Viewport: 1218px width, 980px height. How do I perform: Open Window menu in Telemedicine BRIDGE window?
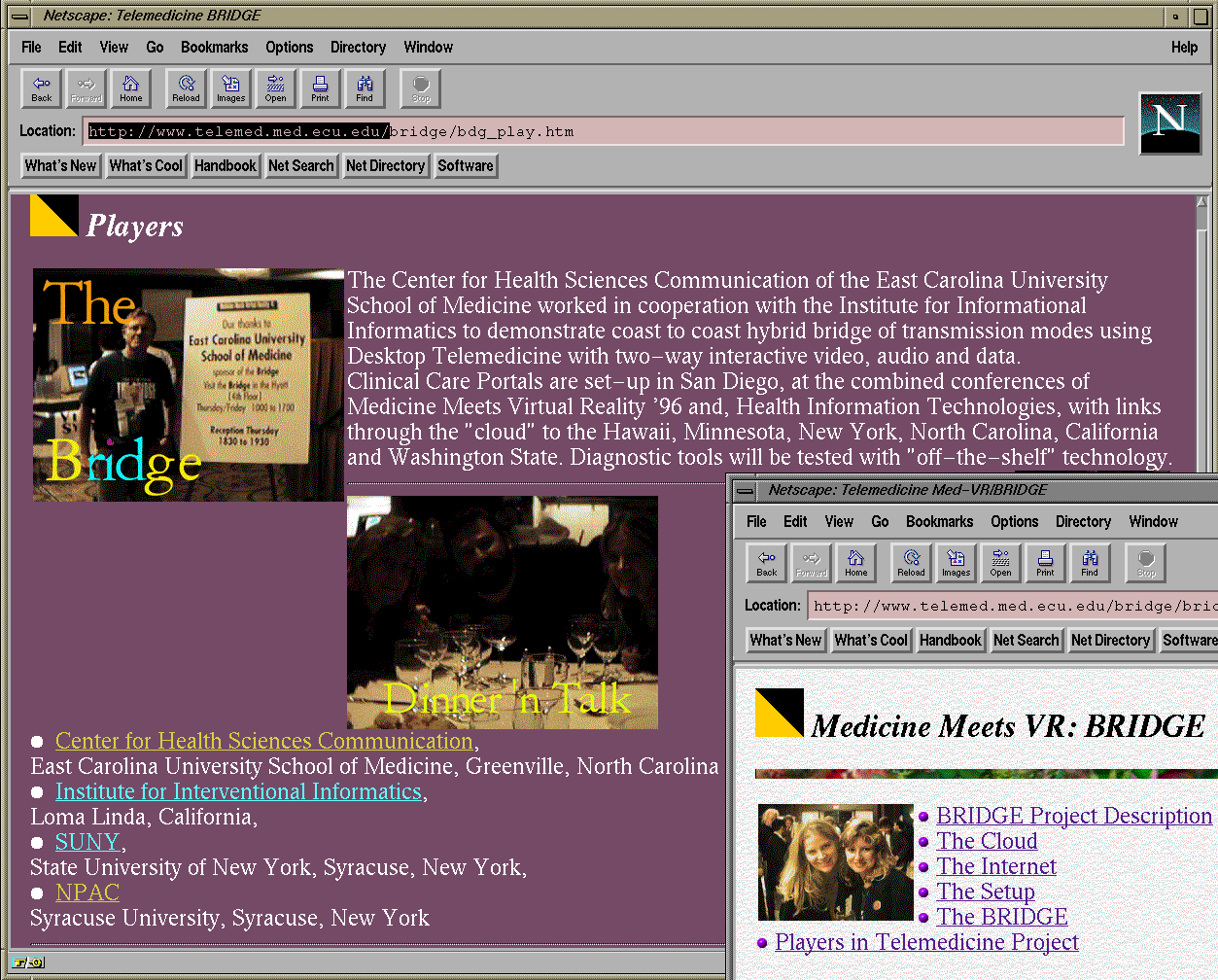[x=429, y=47]
